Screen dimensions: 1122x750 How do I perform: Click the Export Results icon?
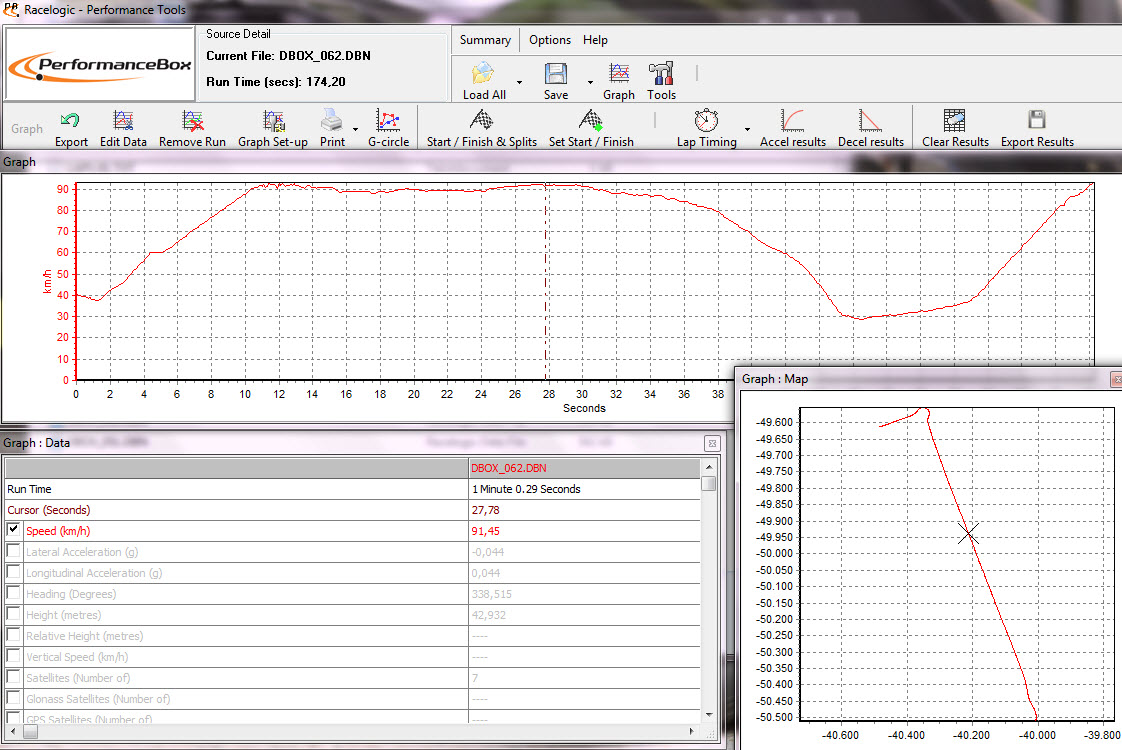tap(1037, 119)
